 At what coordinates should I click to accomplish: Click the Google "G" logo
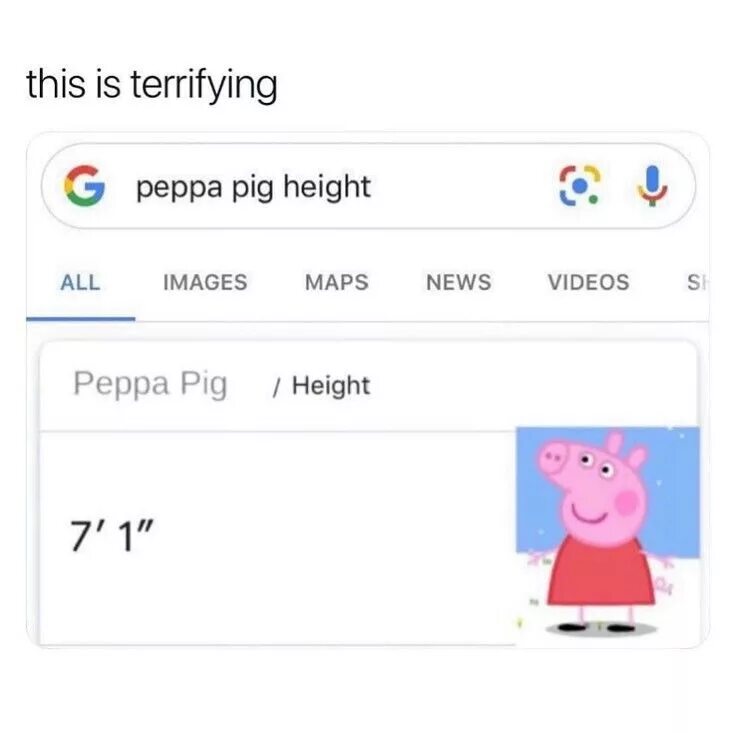point(85,186)
